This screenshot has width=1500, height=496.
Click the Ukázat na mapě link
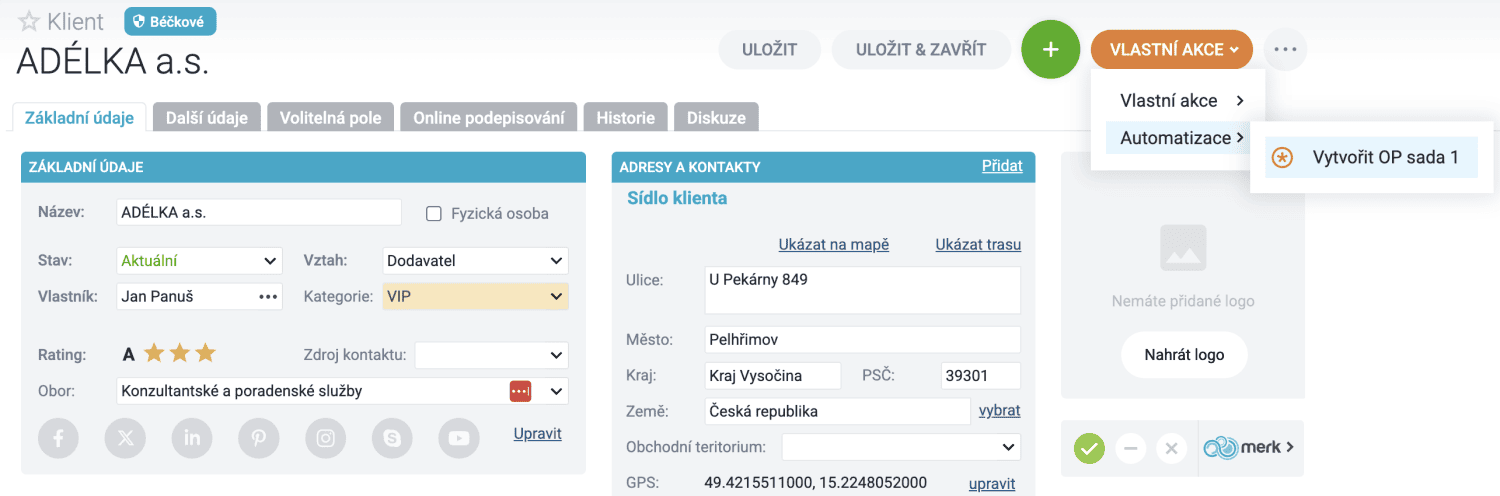point(833,245)
